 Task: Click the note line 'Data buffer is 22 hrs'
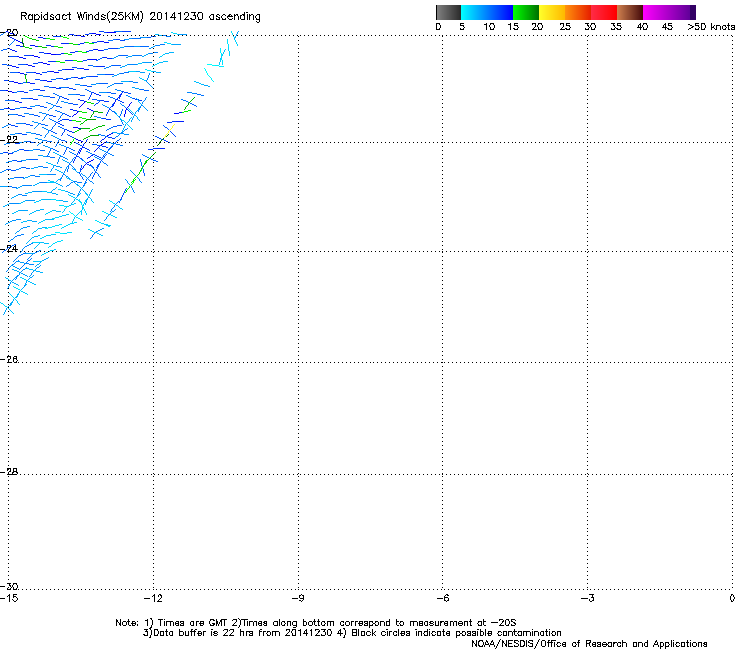click(x=352, y=633)
